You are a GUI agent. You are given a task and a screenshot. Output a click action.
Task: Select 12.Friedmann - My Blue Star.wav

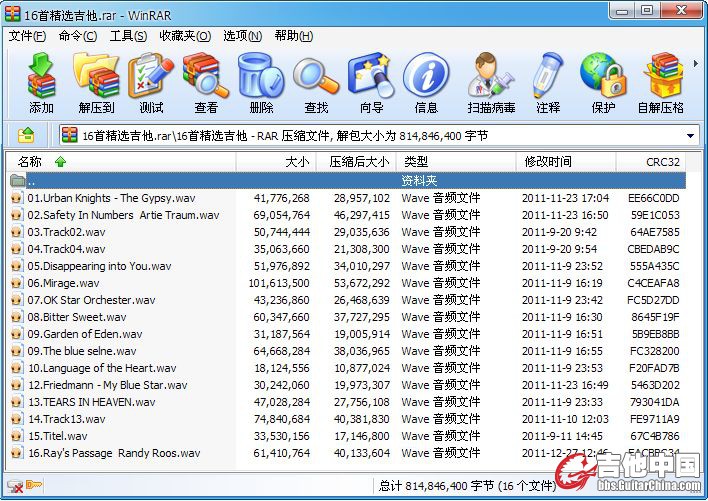coord(107,385)
